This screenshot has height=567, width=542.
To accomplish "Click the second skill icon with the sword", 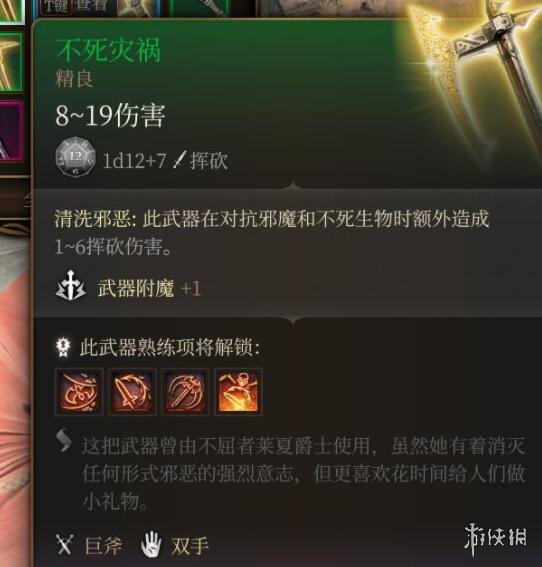I will (x=132, y=392).
